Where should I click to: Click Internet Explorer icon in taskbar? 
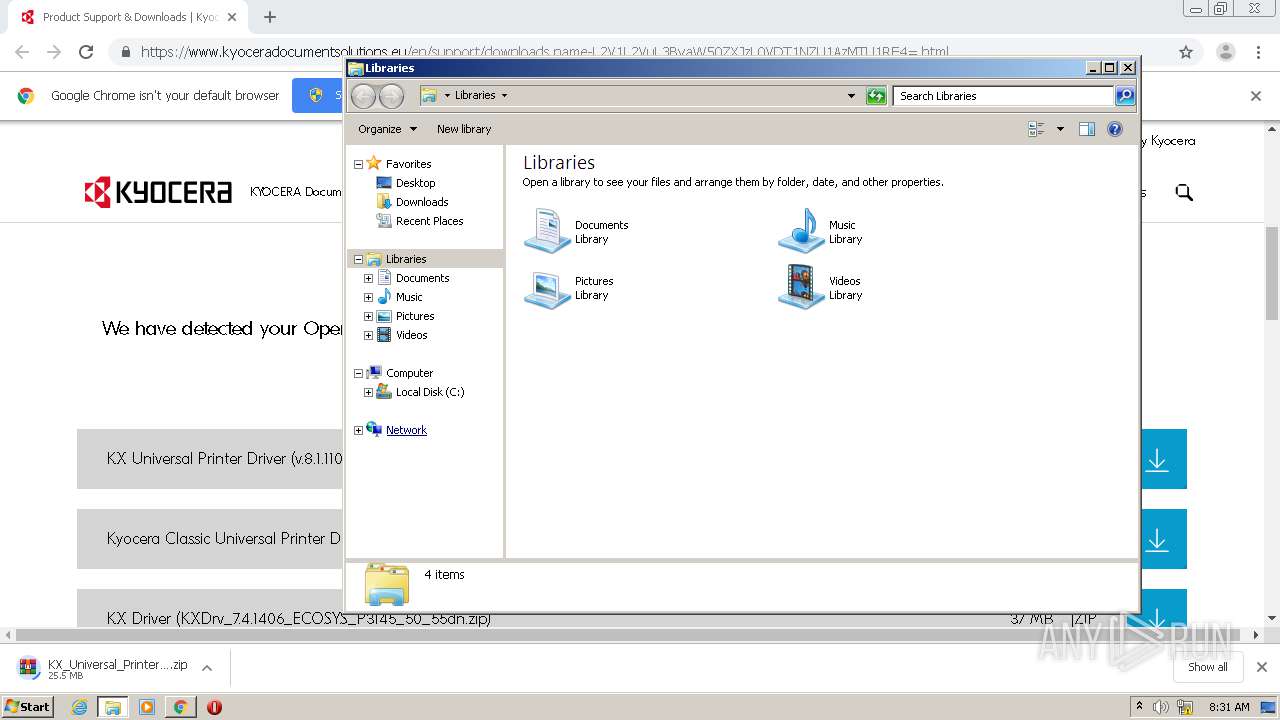(x=79, y=707)
